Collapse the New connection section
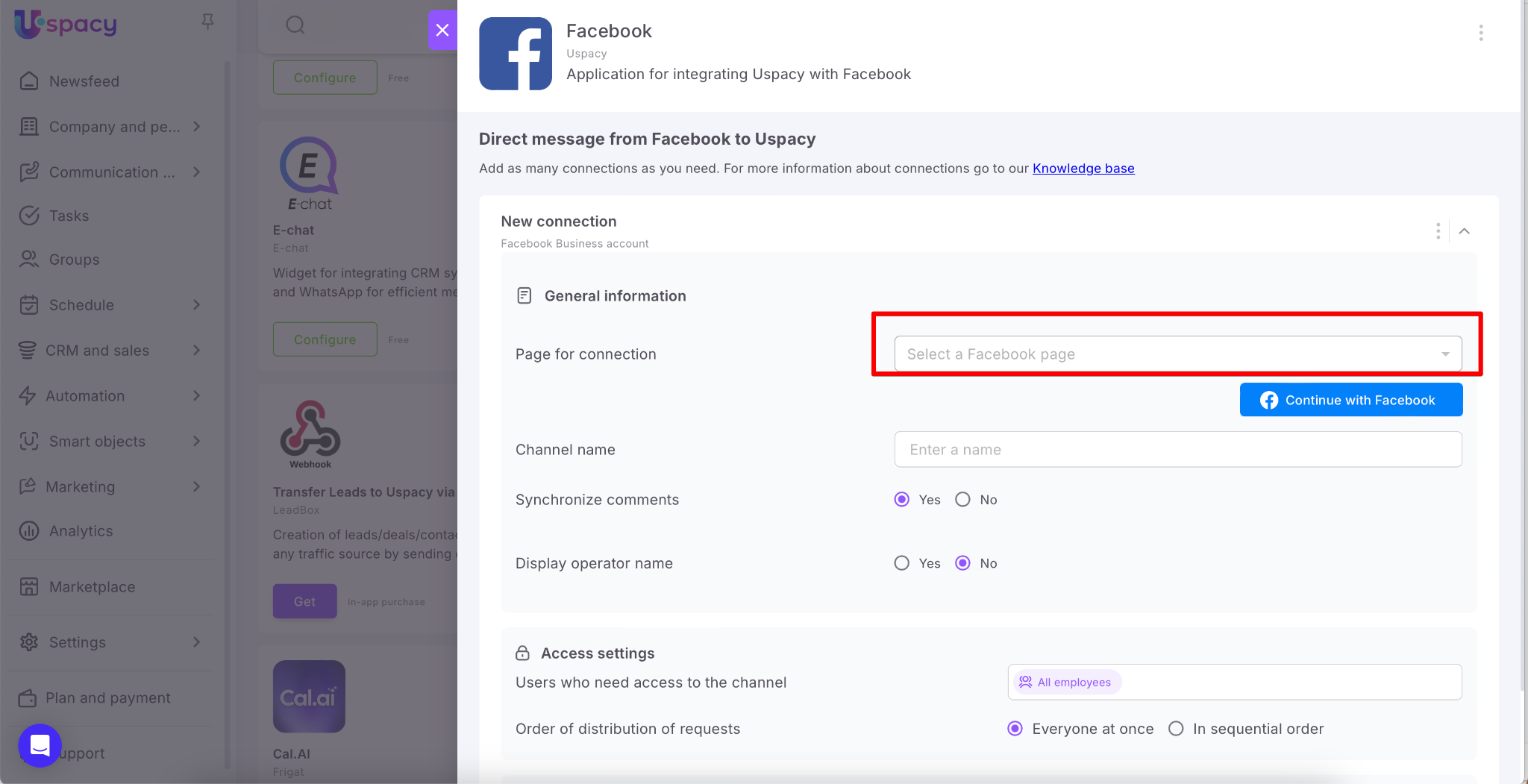 [1465, 231]
